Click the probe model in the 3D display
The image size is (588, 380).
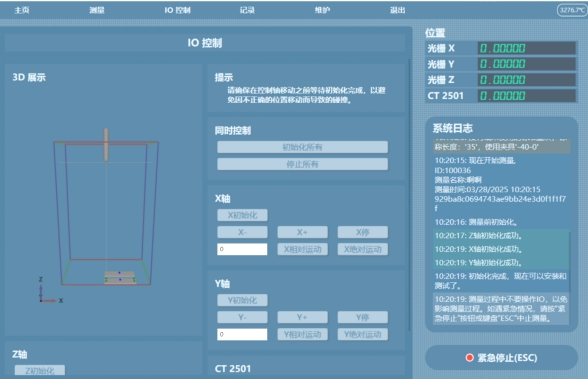tap(106, 145)
